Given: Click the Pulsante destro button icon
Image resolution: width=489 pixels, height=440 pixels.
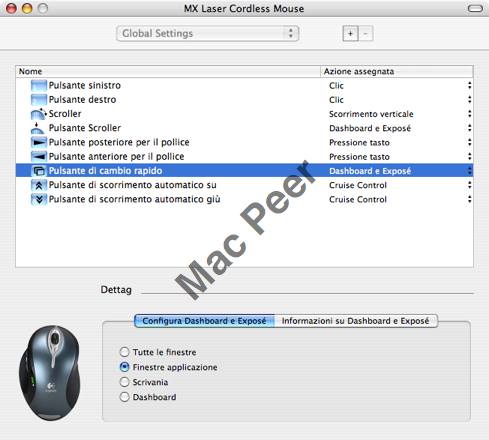Looking at the screenshot, I should pos(39,100).
